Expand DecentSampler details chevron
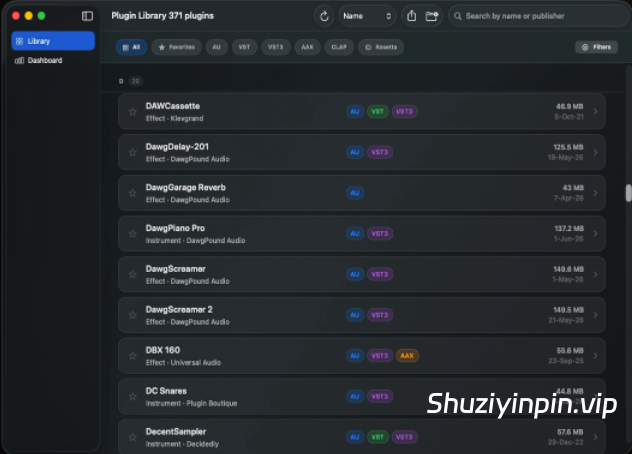 tap(595, 437)
